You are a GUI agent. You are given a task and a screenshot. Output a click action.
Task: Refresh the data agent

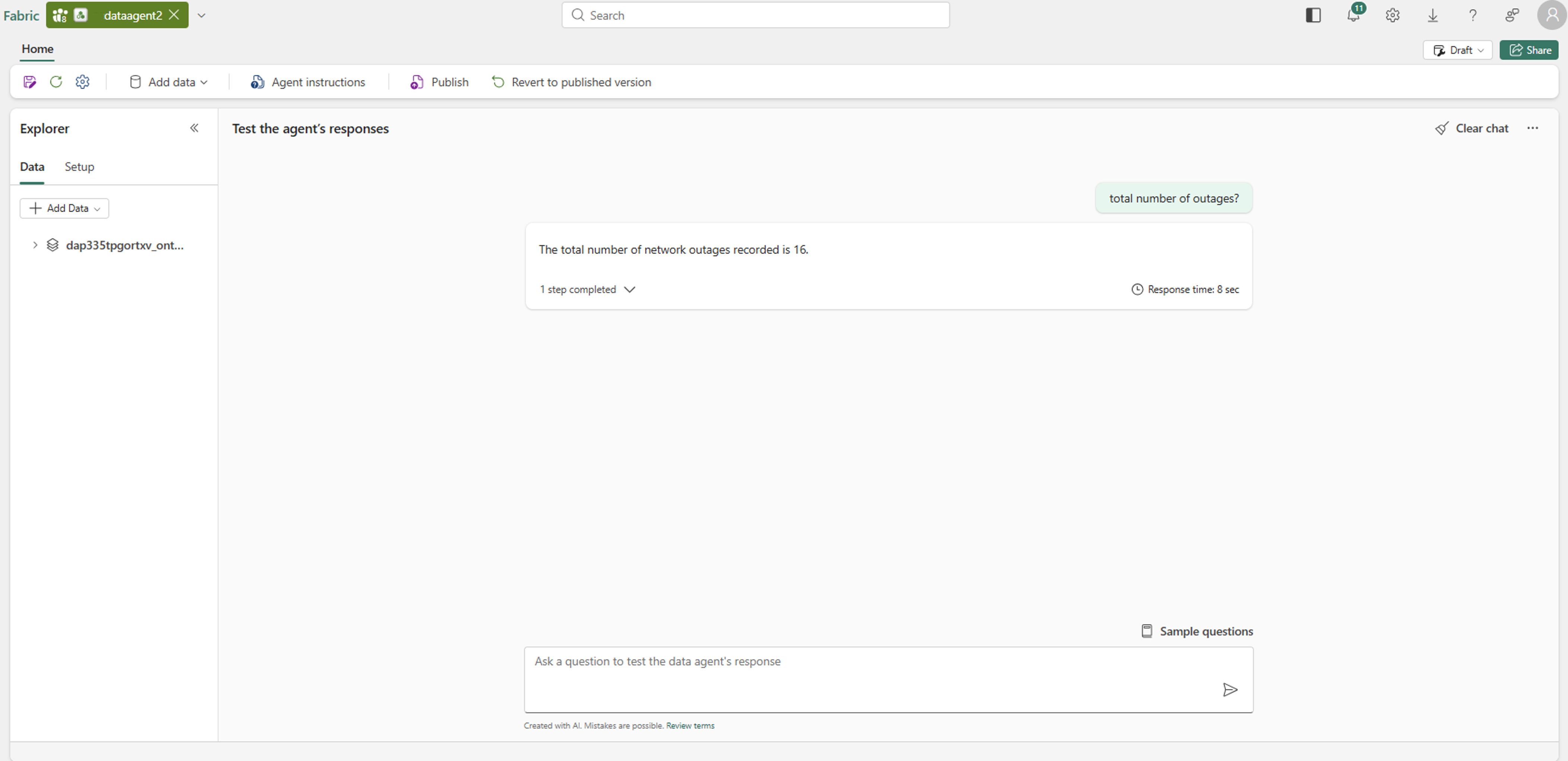(x=56, y=82)
